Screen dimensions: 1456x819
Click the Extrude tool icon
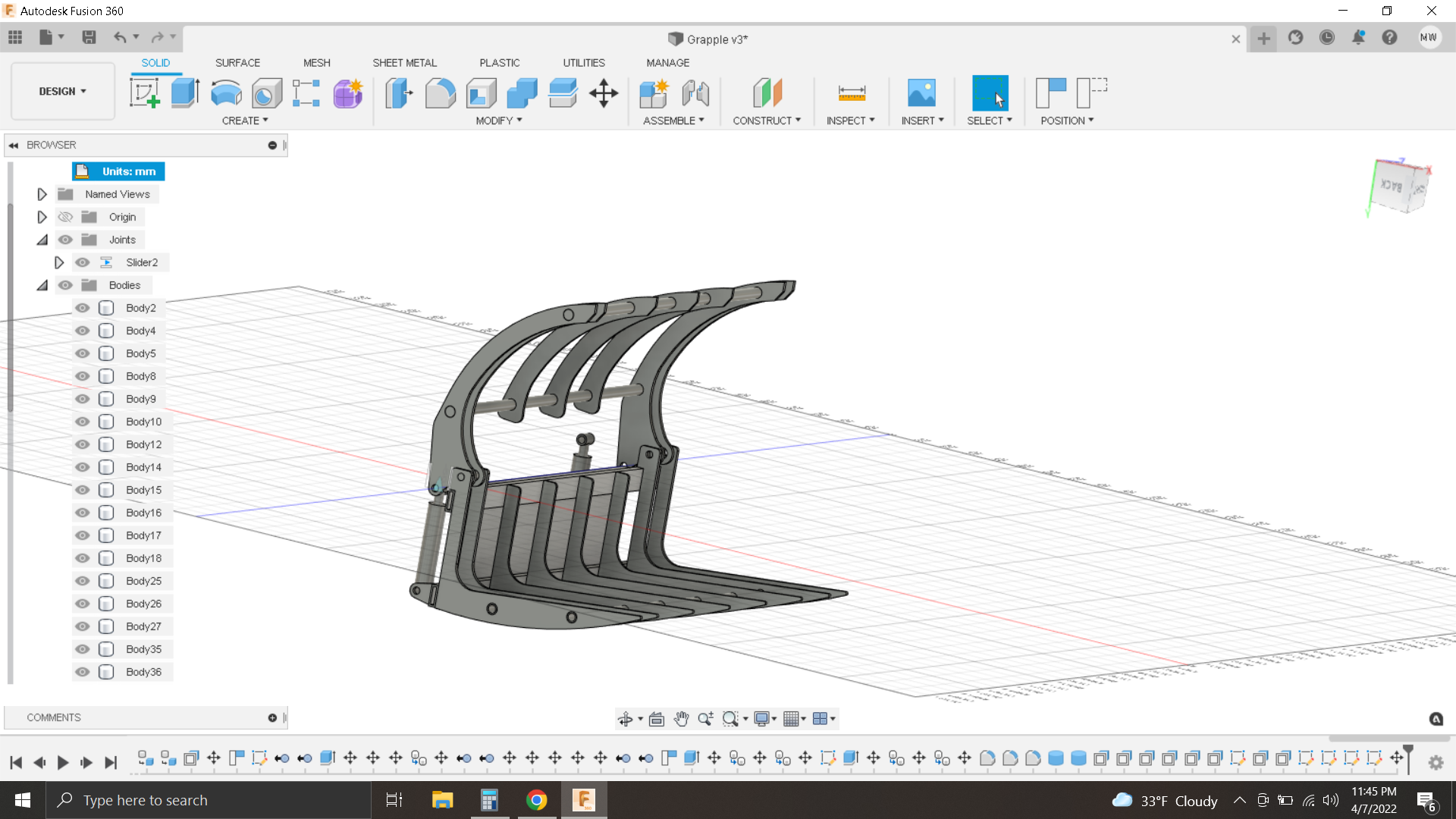coord(185,93)
